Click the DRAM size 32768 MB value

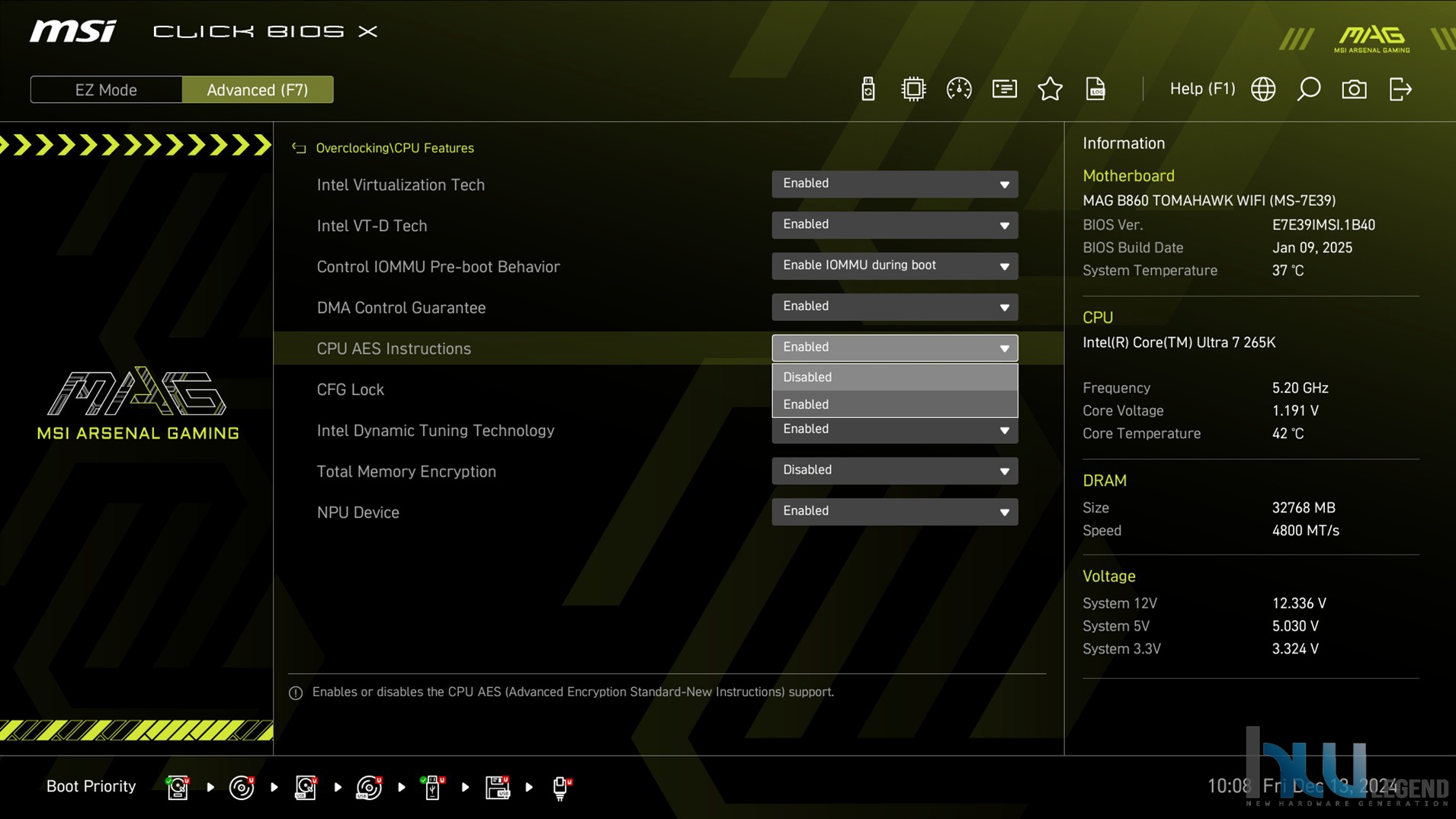pos(1304,508)
